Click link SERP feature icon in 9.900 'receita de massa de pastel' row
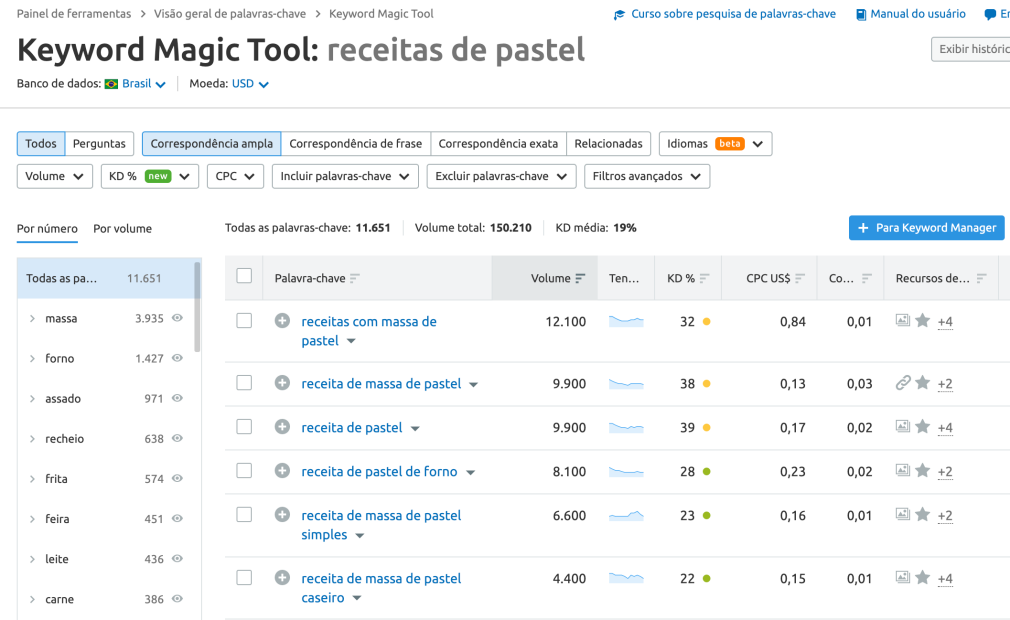 point(903,382)
